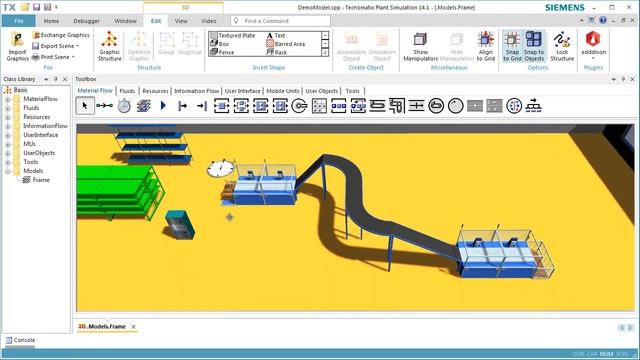
Task: Click Exchange Graphics in the ribbon
Action: tap(61, 35)
